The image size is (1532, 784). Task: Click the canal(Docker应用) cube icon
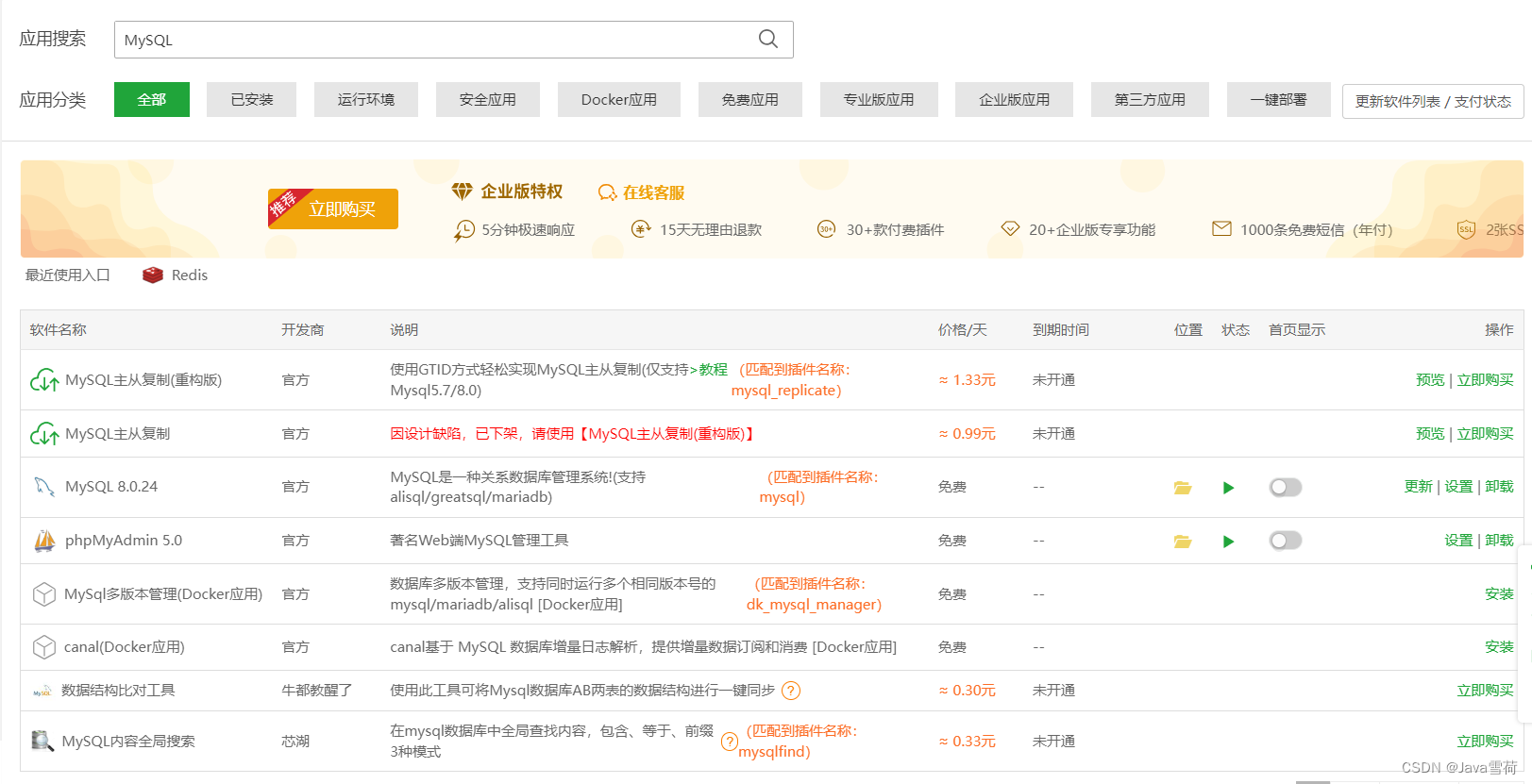[44, 647]
